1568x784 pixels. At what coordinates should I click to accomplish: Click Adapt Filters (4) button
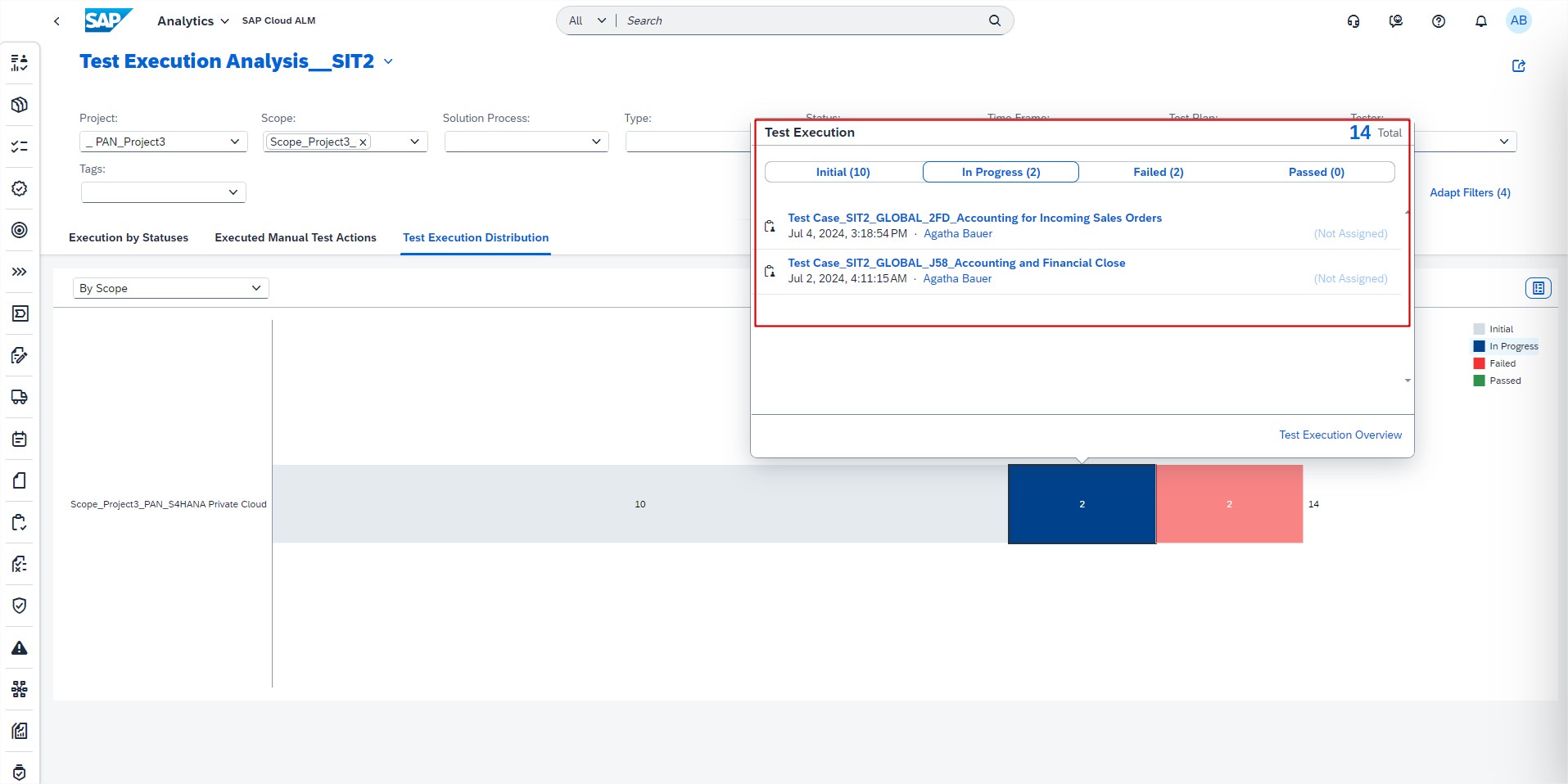[1470, 192]
